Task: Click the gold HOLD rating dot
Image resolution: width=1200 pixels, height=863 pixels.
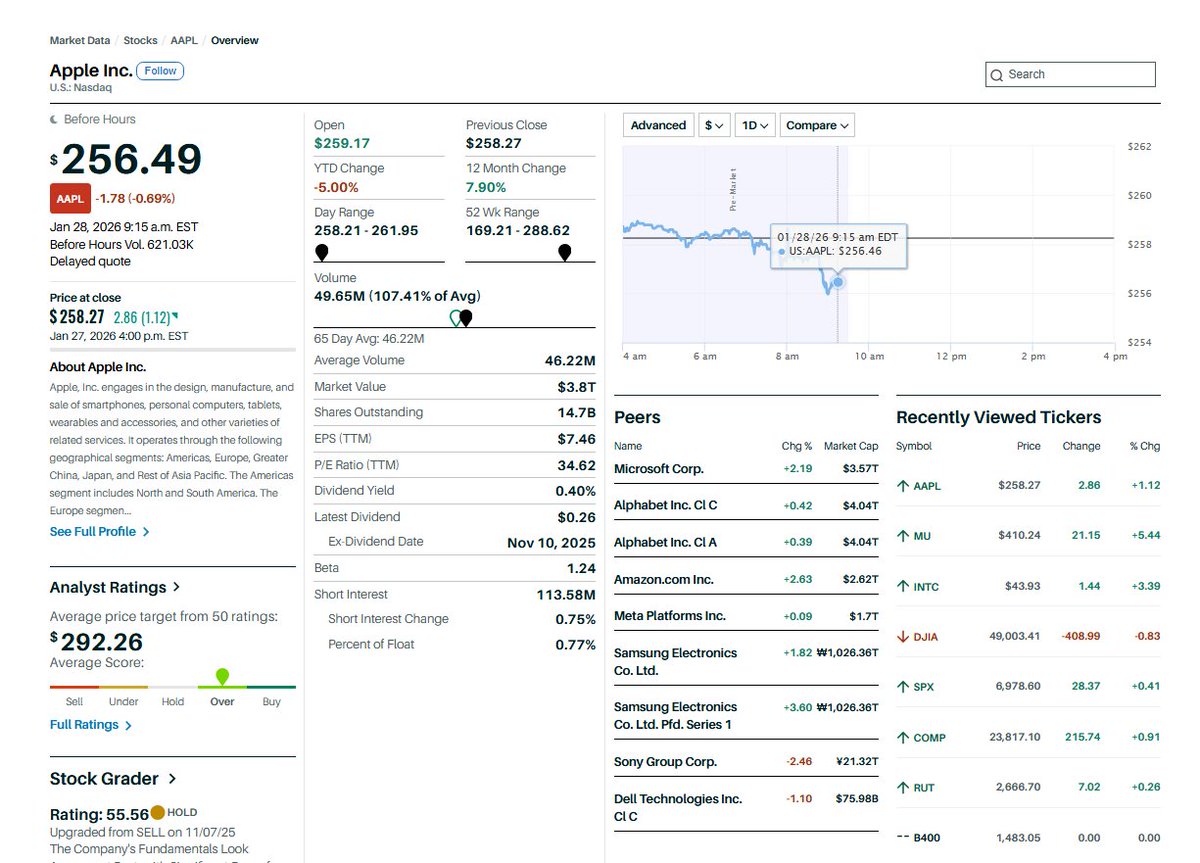Action: pyautogui.click(x=157, y=813)
